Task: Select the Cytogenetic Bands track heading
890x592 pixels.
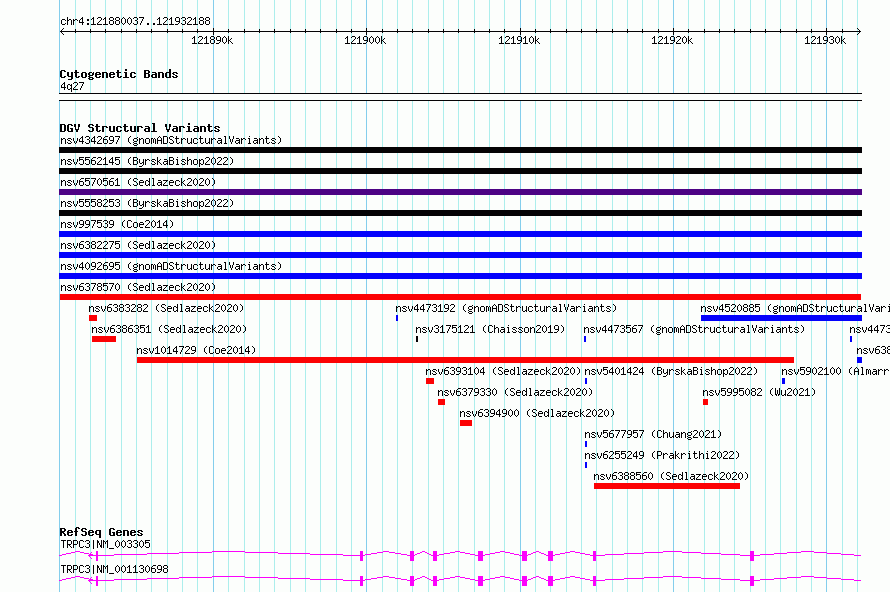Action: pyautogui.click(x=119, y=74)
